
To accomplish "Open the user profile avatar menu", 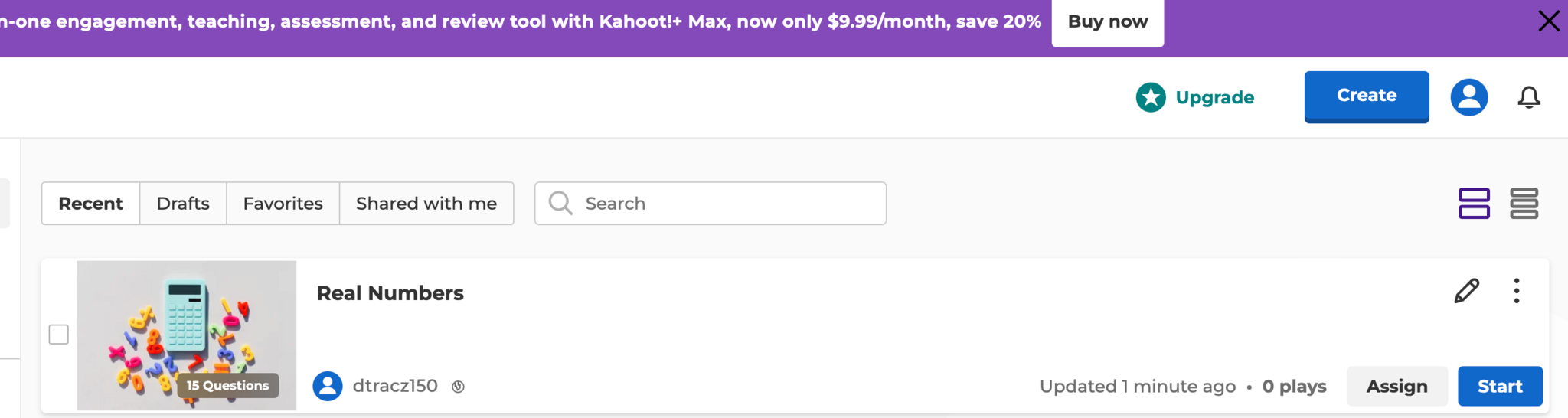I will [1468, 97].
